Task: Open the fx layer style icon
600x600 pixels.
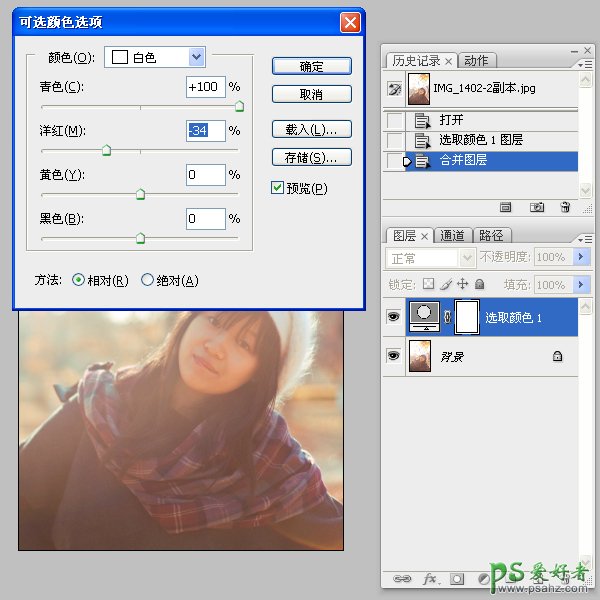Action: (x=430, y=578)
